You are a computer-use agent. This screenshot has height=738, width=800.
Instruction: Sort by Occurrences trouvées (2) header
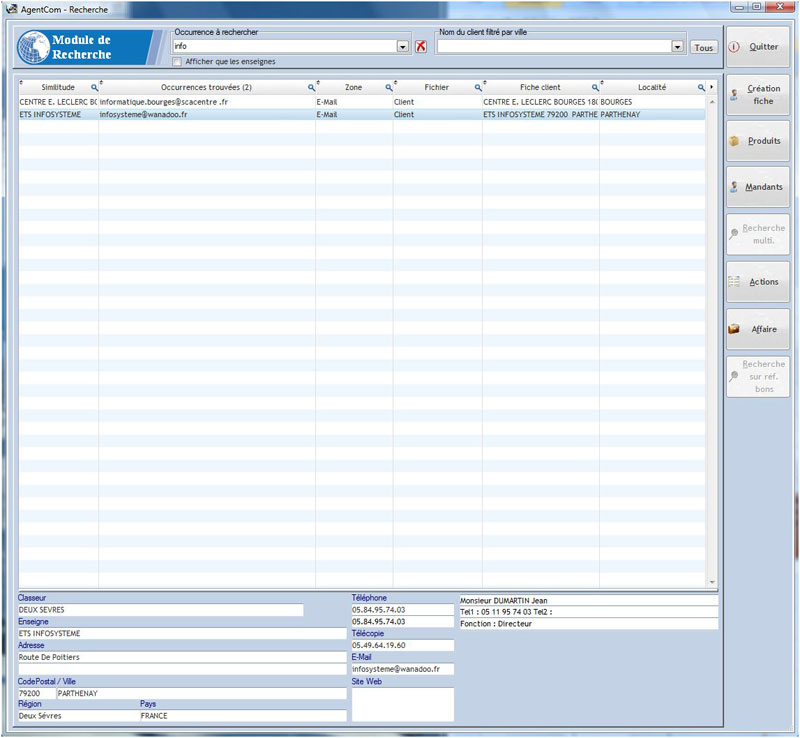pyautogui.click(x=207, y=87)
